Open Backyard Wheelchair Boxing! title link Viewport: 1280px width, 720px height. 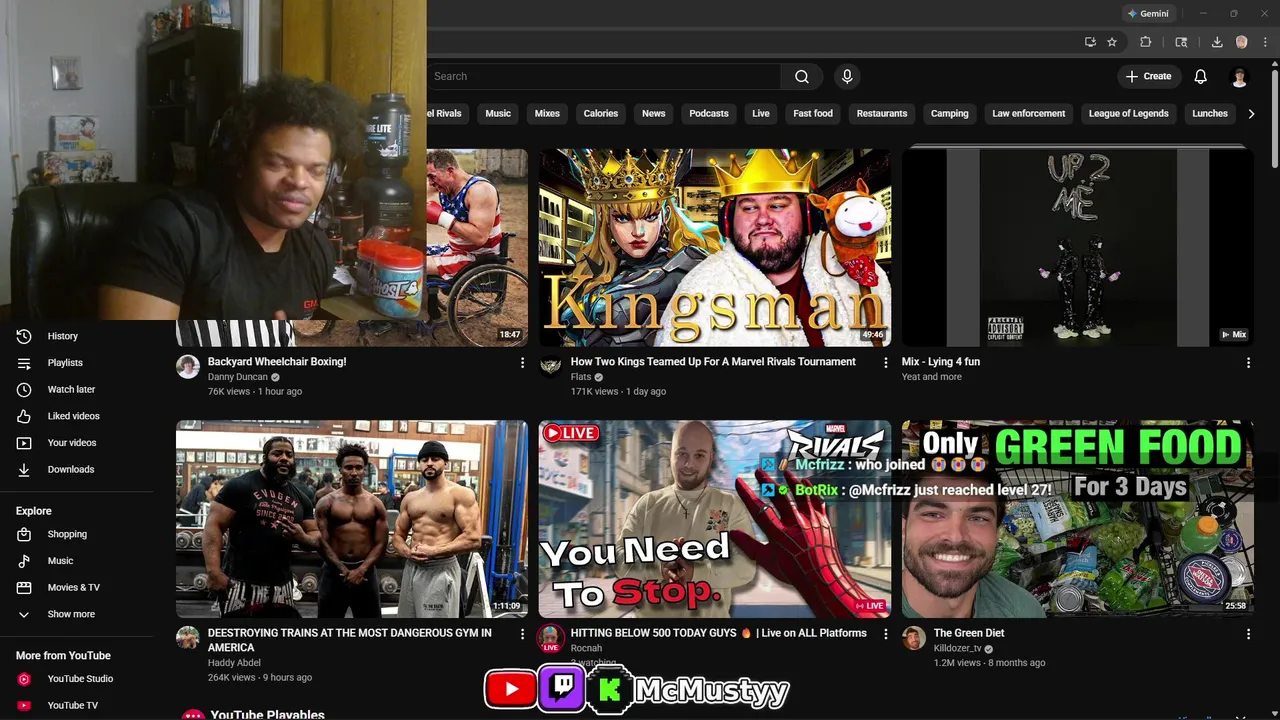(277, 362)
